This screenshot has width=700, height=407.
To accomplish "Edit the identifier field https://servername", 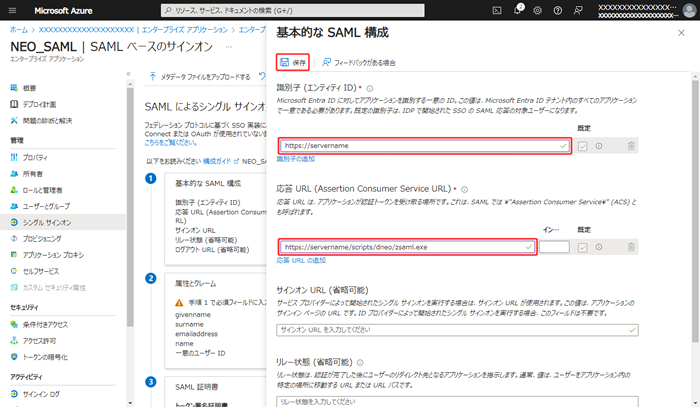I will coord(425,145).
